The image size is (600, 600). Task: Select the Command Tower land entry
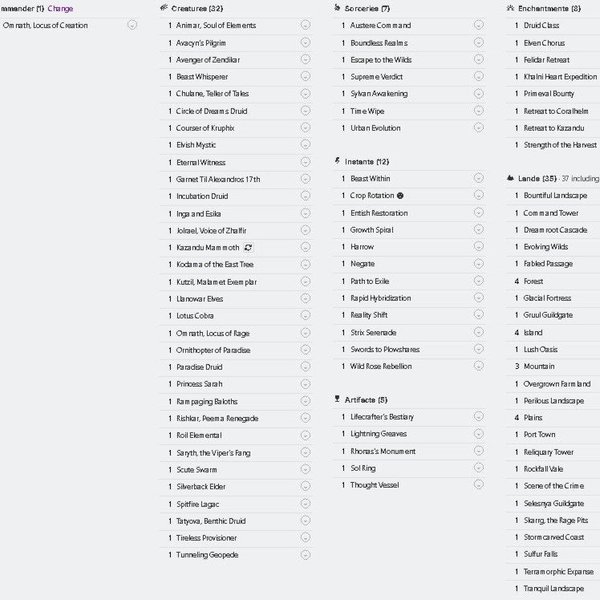(550, 213)
